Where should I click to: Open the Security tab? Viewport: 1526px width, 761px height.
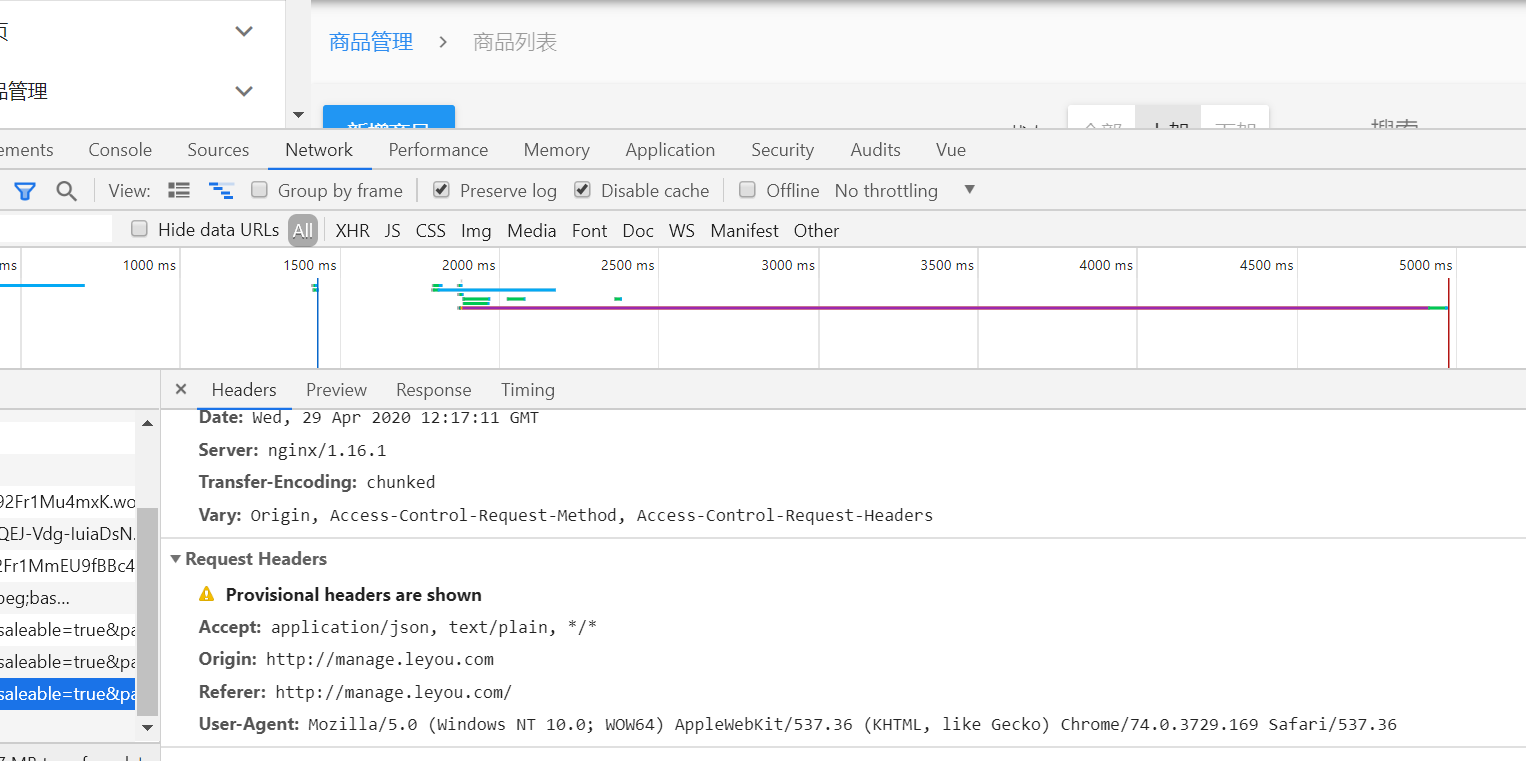point(782,150)
